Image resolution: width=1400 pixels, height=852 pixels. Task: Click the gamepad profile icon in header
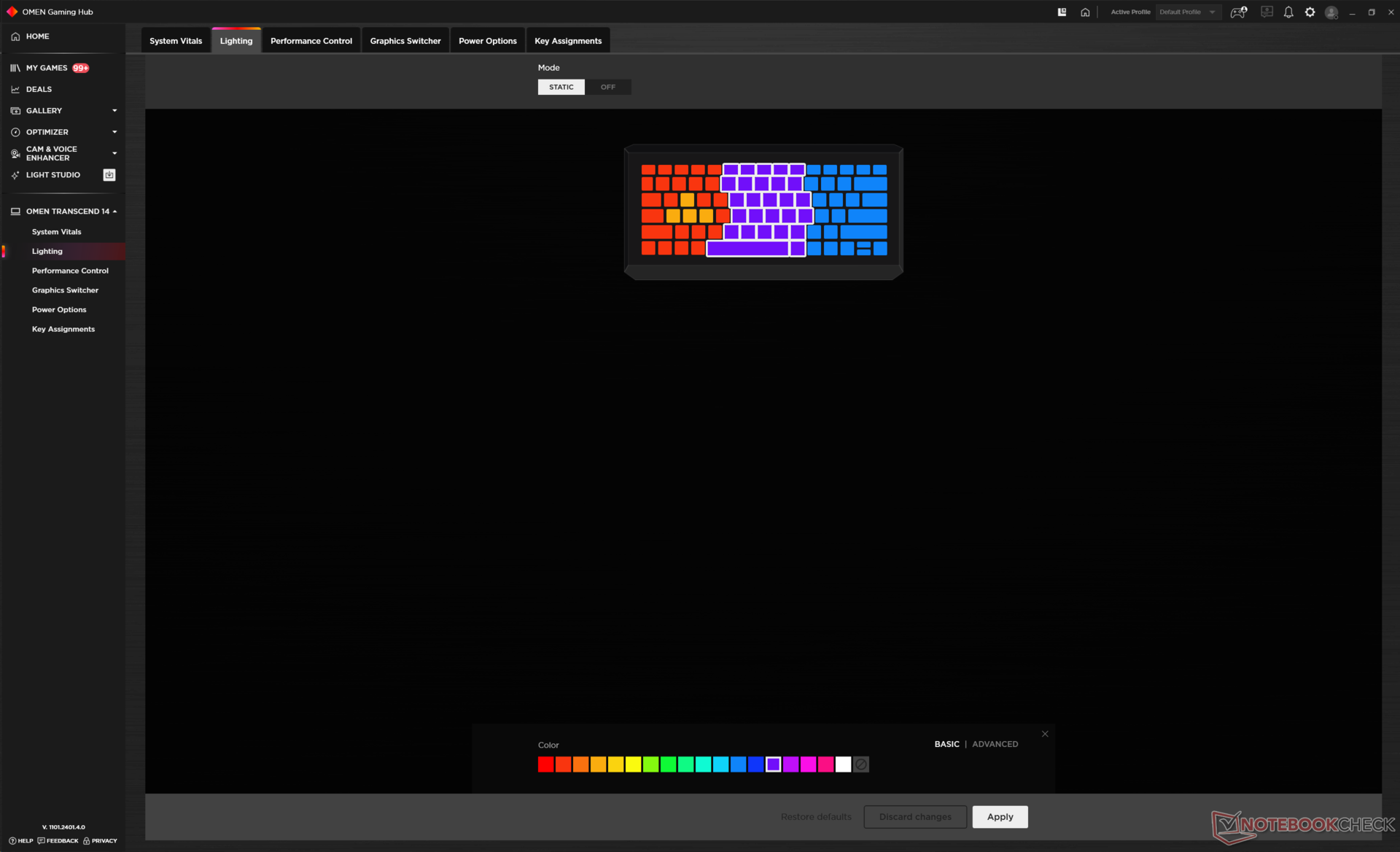coord(1238,12)
